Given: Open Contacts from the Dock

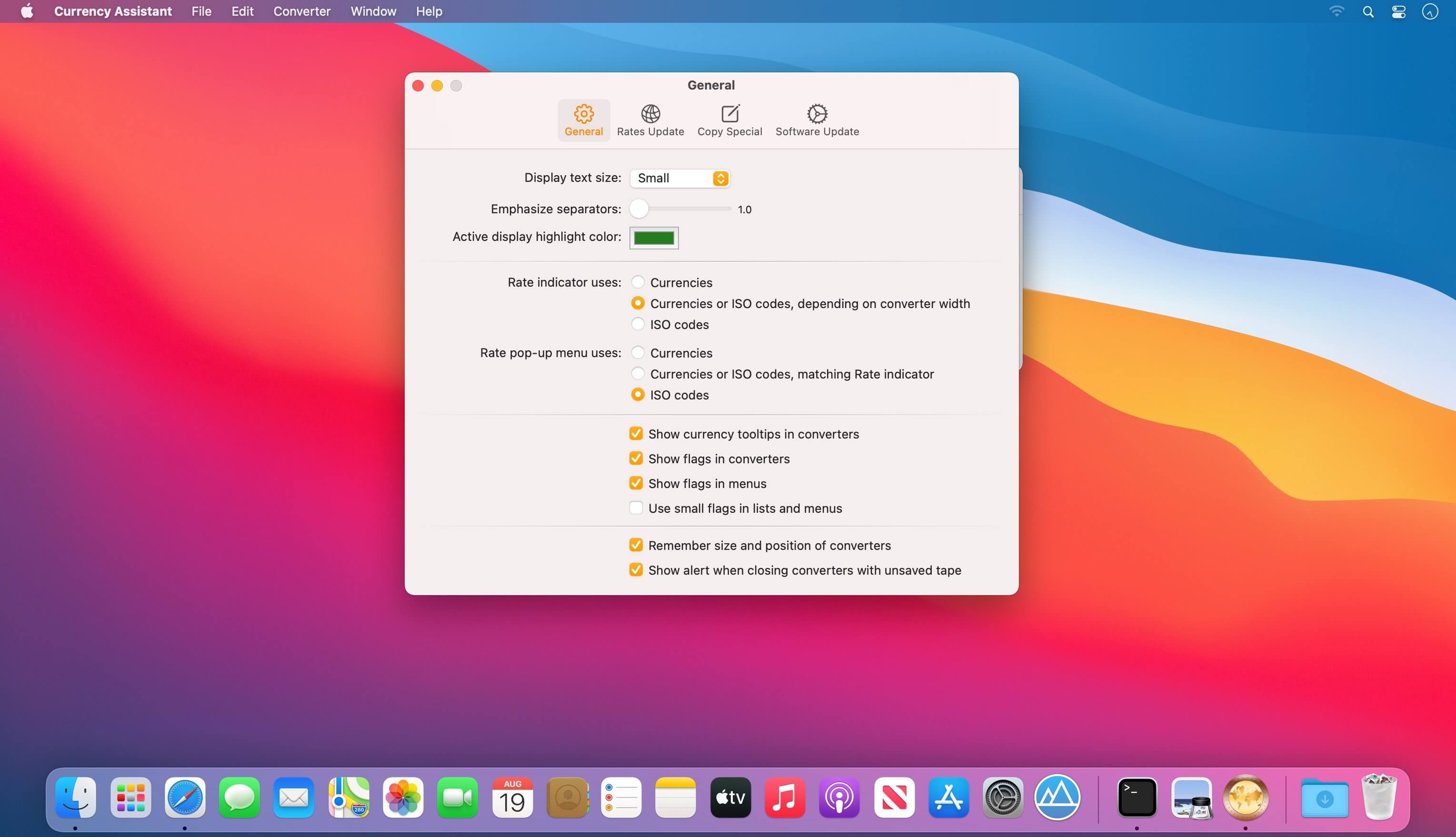Looking at the screenshot, I should point(568,797).
